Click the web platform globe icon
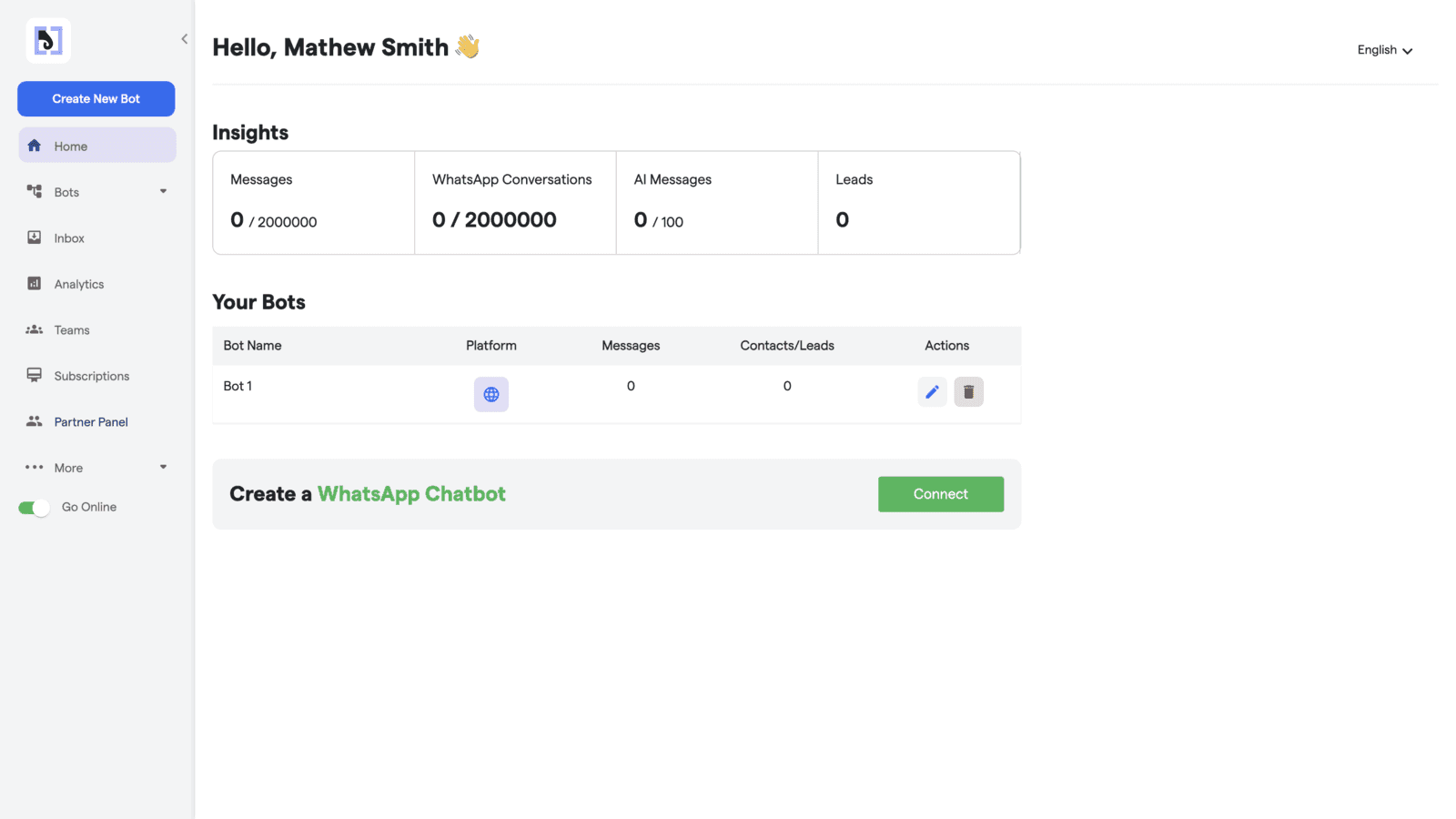Image resolution: width=1456 pixels, height=819 pixels. click(x=491, y=394)
